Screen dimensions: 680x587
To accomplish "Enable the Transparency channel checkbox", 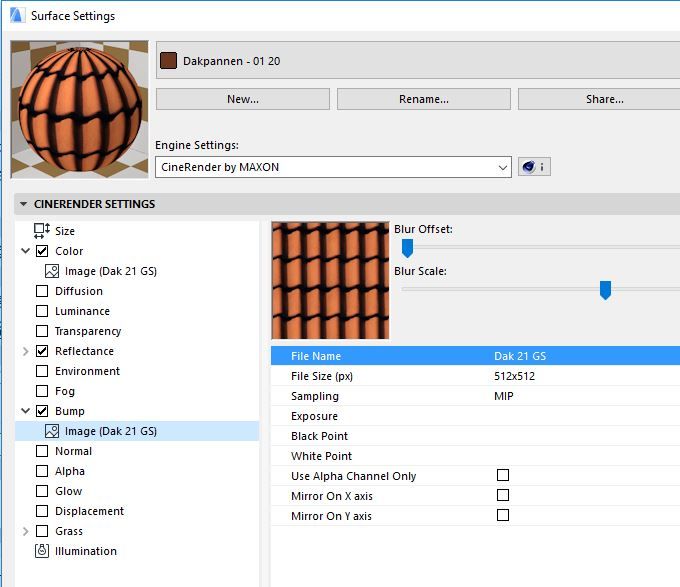I will [x=42, y=331].
